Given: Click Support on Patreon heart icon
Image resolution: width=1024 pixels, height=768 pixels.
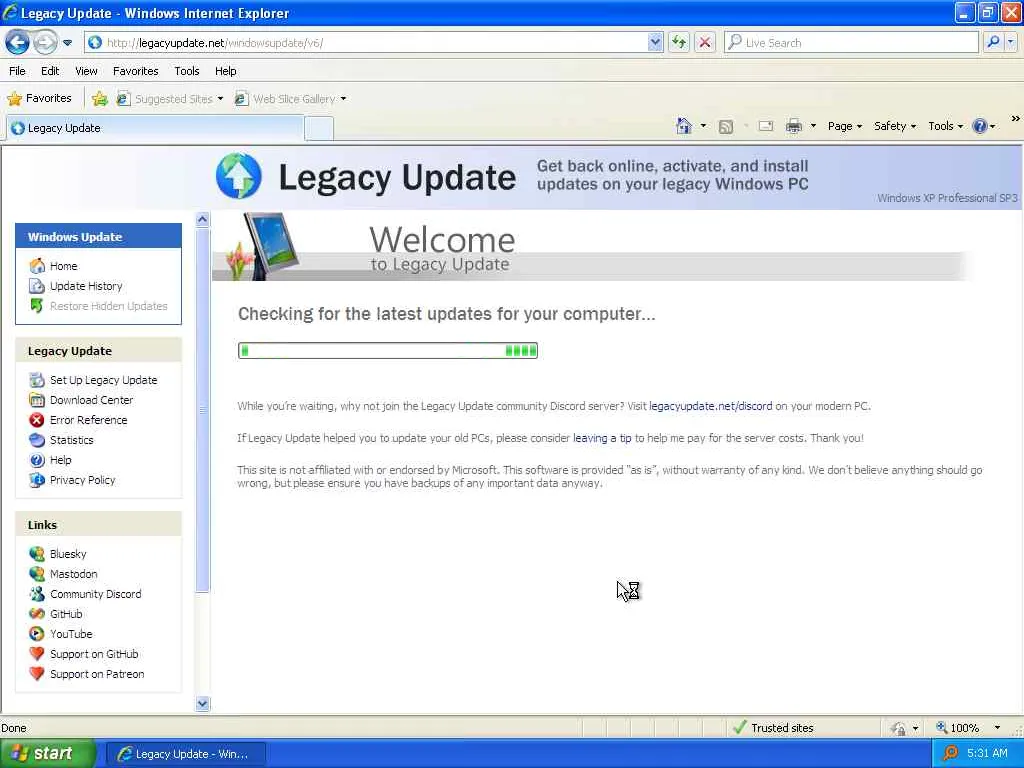Looking at the screenshot, I should pyautogui.click(x=37, y=674).
